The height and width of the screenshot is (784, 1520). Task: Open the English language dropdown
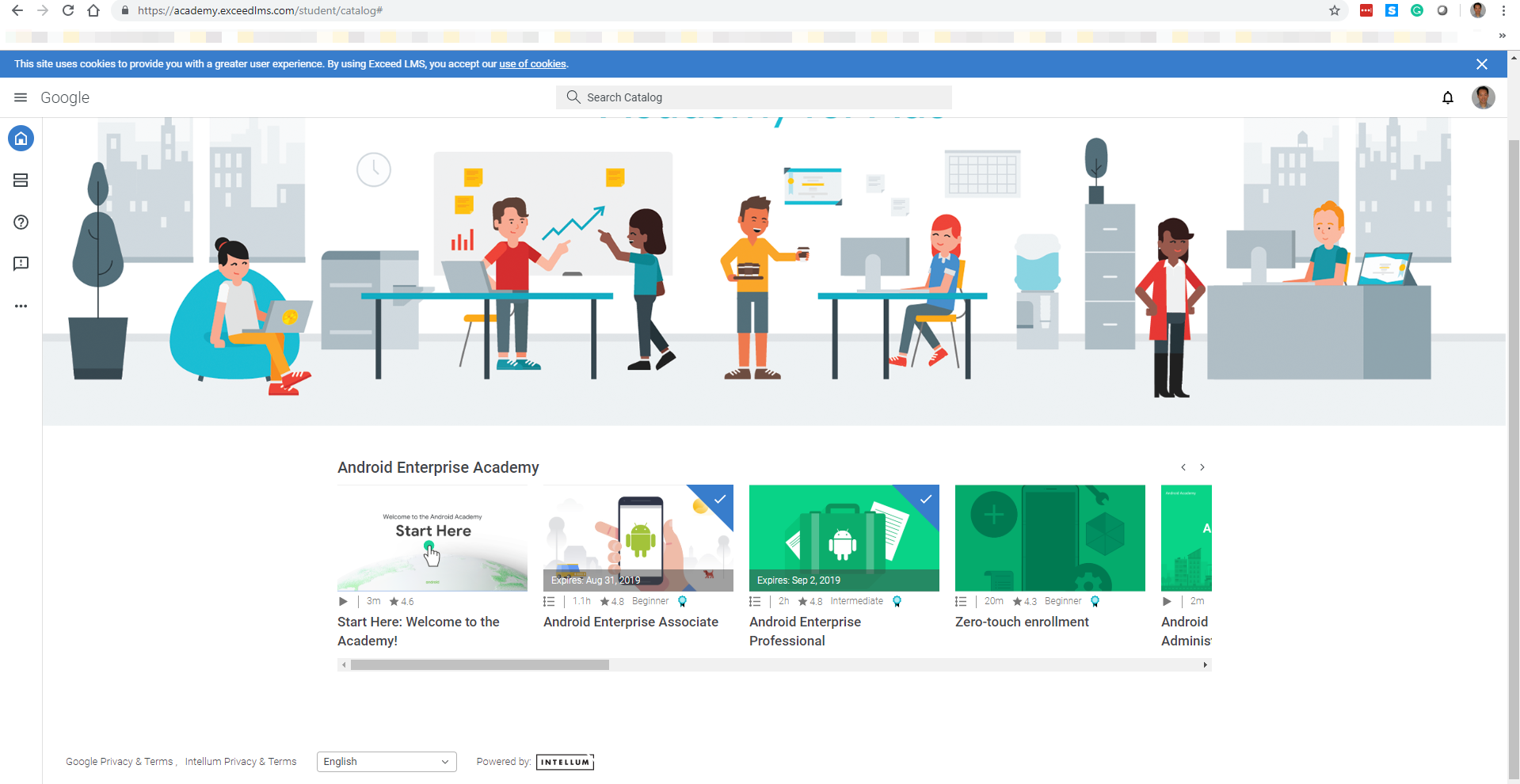pyautogui.click(x=387, y=762)
